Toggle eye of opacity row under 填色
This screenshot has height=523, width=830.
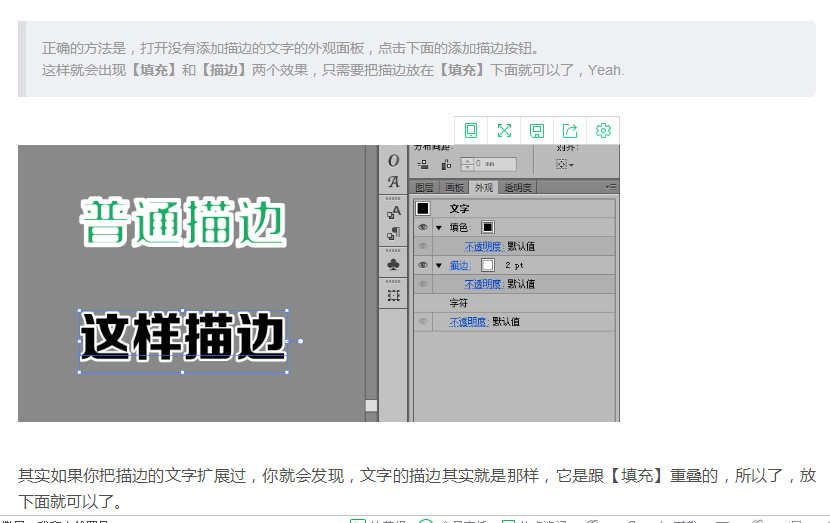pyautogui.click(x=422, y=246)
